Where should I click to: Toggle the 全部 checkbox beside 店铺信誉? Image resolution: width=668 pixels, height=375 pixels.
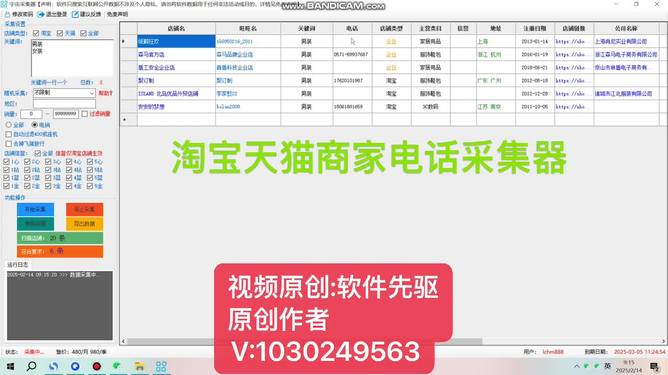click(x=37, y=153)
